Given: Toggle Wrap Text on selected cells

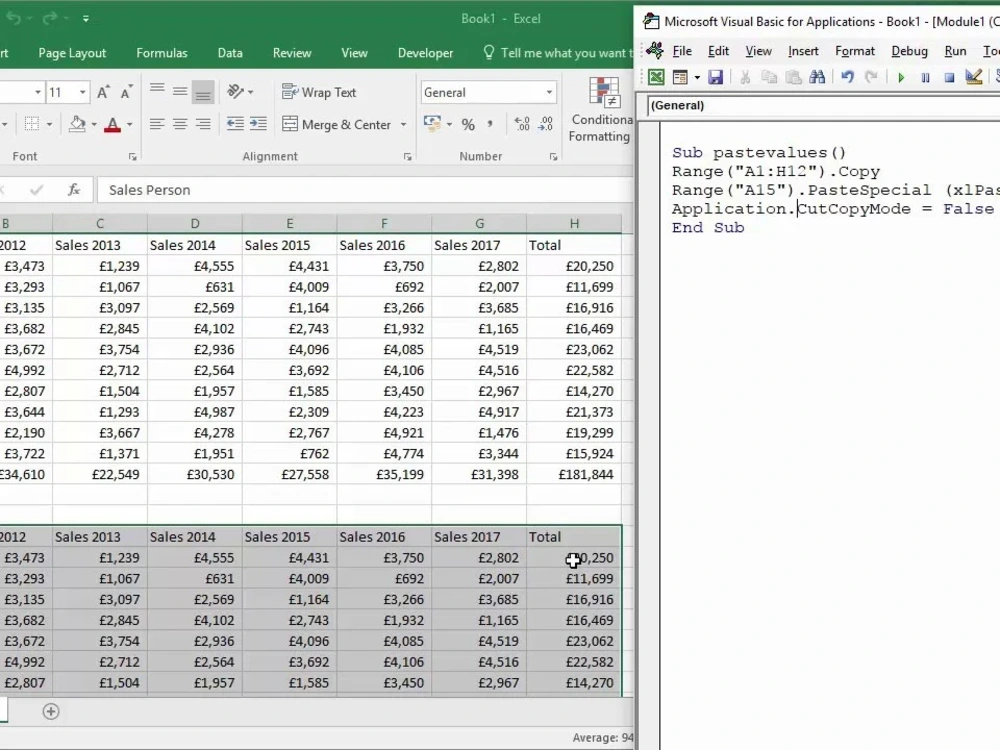Looking at the screenshot, I should tap(319, 92).
